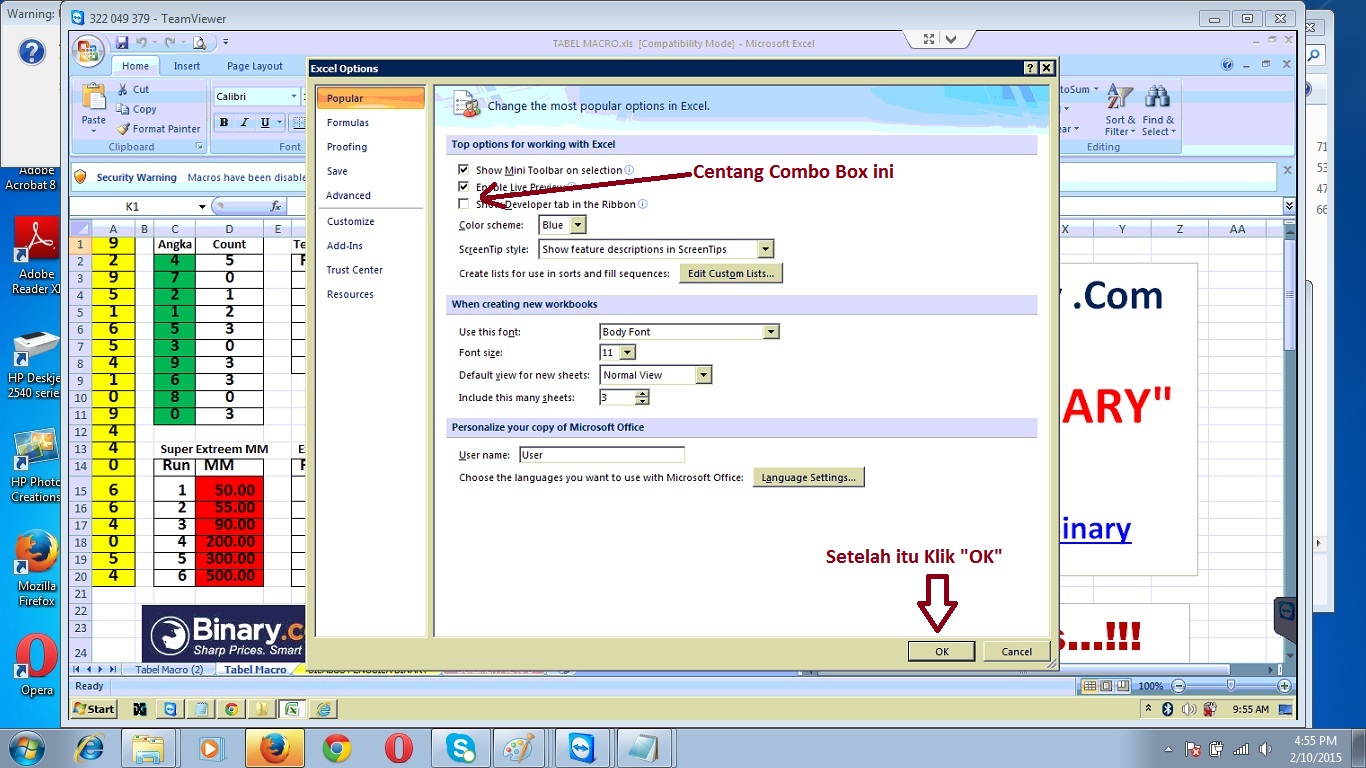Toggle Bold formatting button
Image resolution: width=1366 pixels, height=768 pixels.
tap(224, 122)
